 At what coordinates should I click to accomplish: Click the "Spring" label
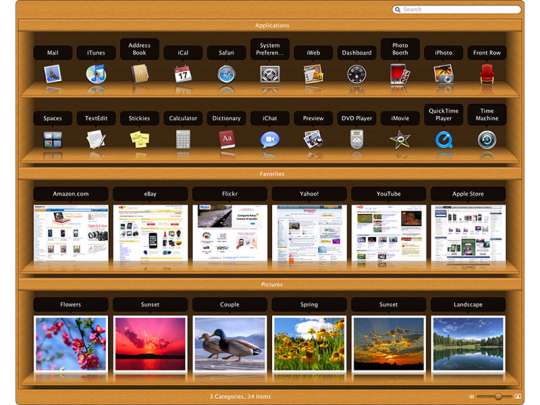click(x=309, y=304)
